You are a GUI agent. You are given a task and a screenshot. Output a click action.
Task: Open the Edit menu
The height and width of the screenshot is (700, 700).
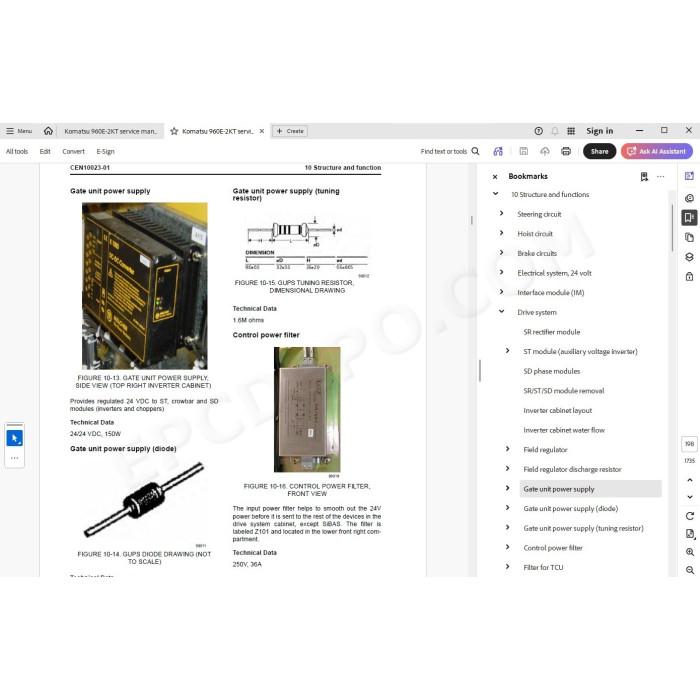[x=45, y=151]
